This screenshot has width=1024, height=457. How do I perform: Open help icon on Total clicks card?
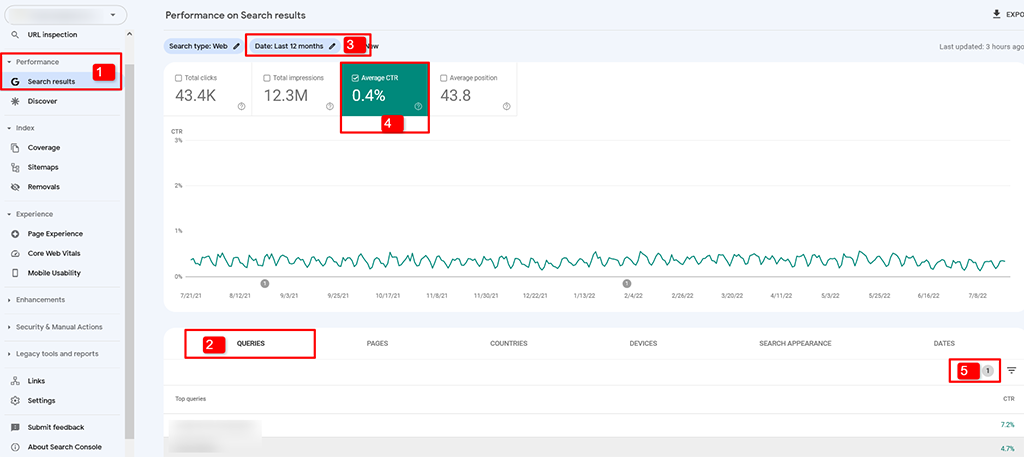tap(242, 106)
